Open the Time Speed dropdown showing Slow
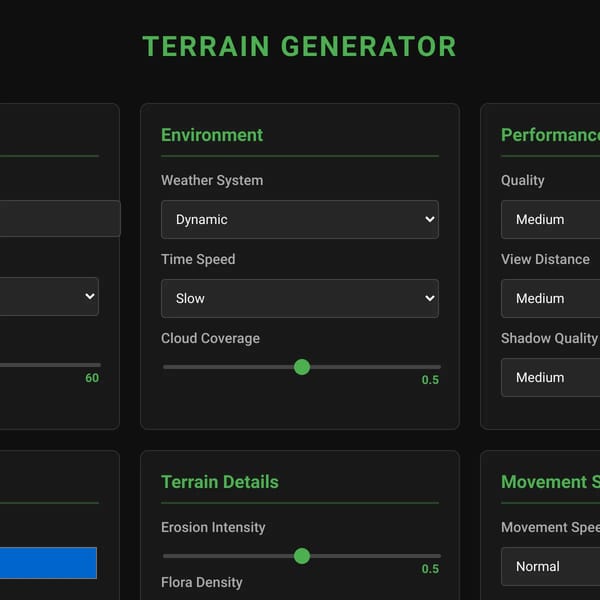This screenshot has height=600, width=600. pos(300,298)
